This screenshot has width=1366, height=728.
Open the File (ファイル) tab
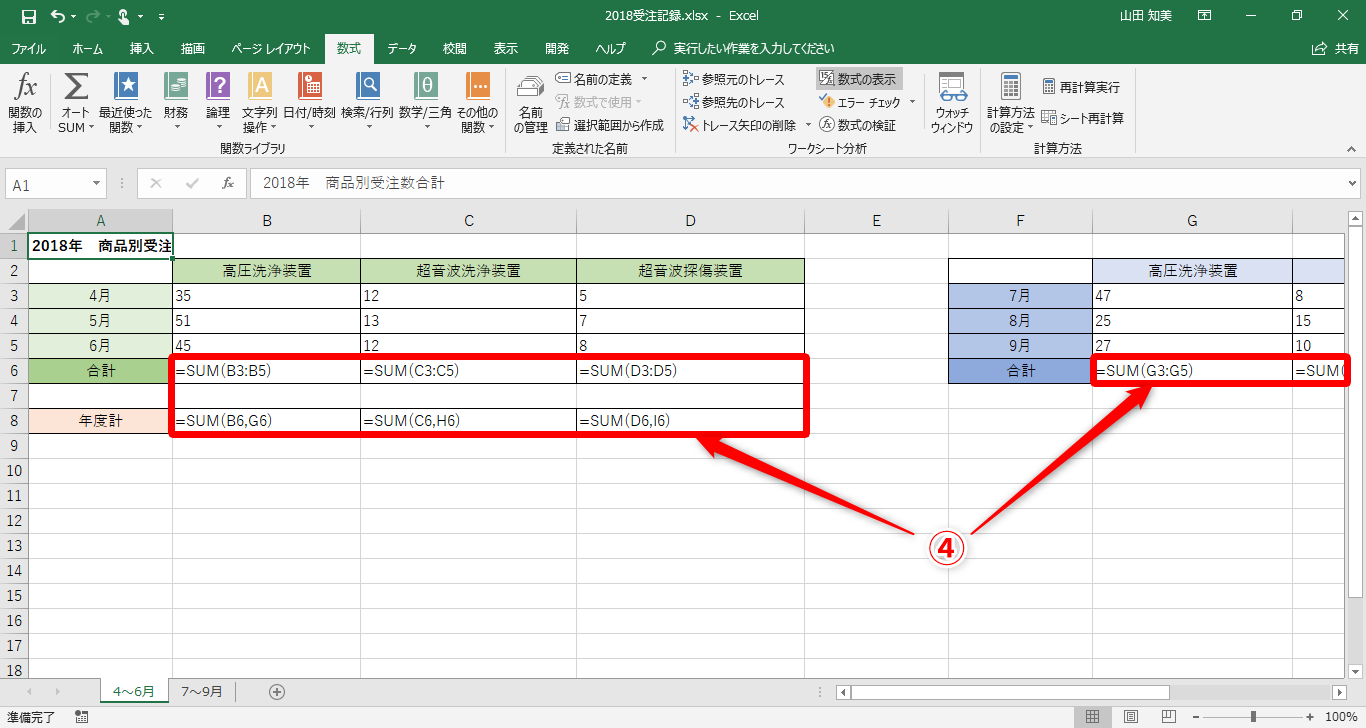click(28, 48)
